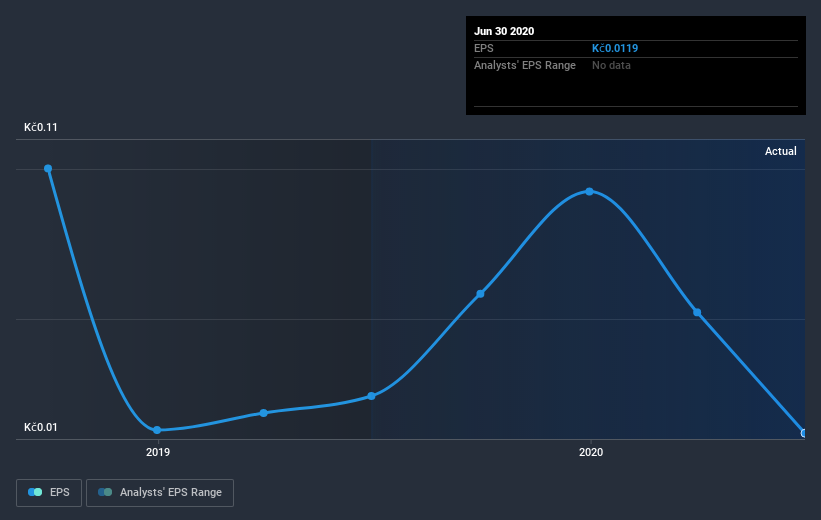Screen dimensions: 821x520
Task: Click the 'Jun 30 2020' tooltip date
Action: click(504, 31)
